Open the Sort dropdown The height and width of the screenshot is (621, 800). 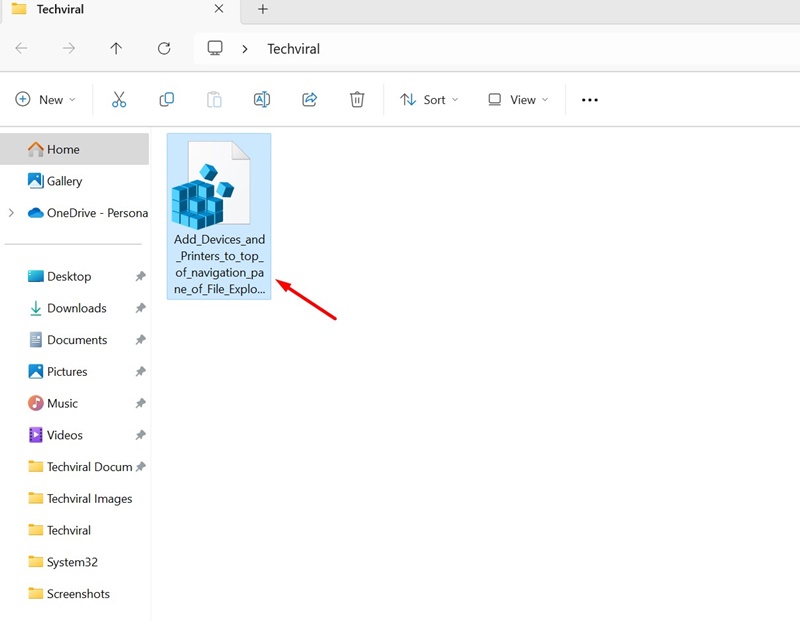pyautogui.click(x=429, y=100)
